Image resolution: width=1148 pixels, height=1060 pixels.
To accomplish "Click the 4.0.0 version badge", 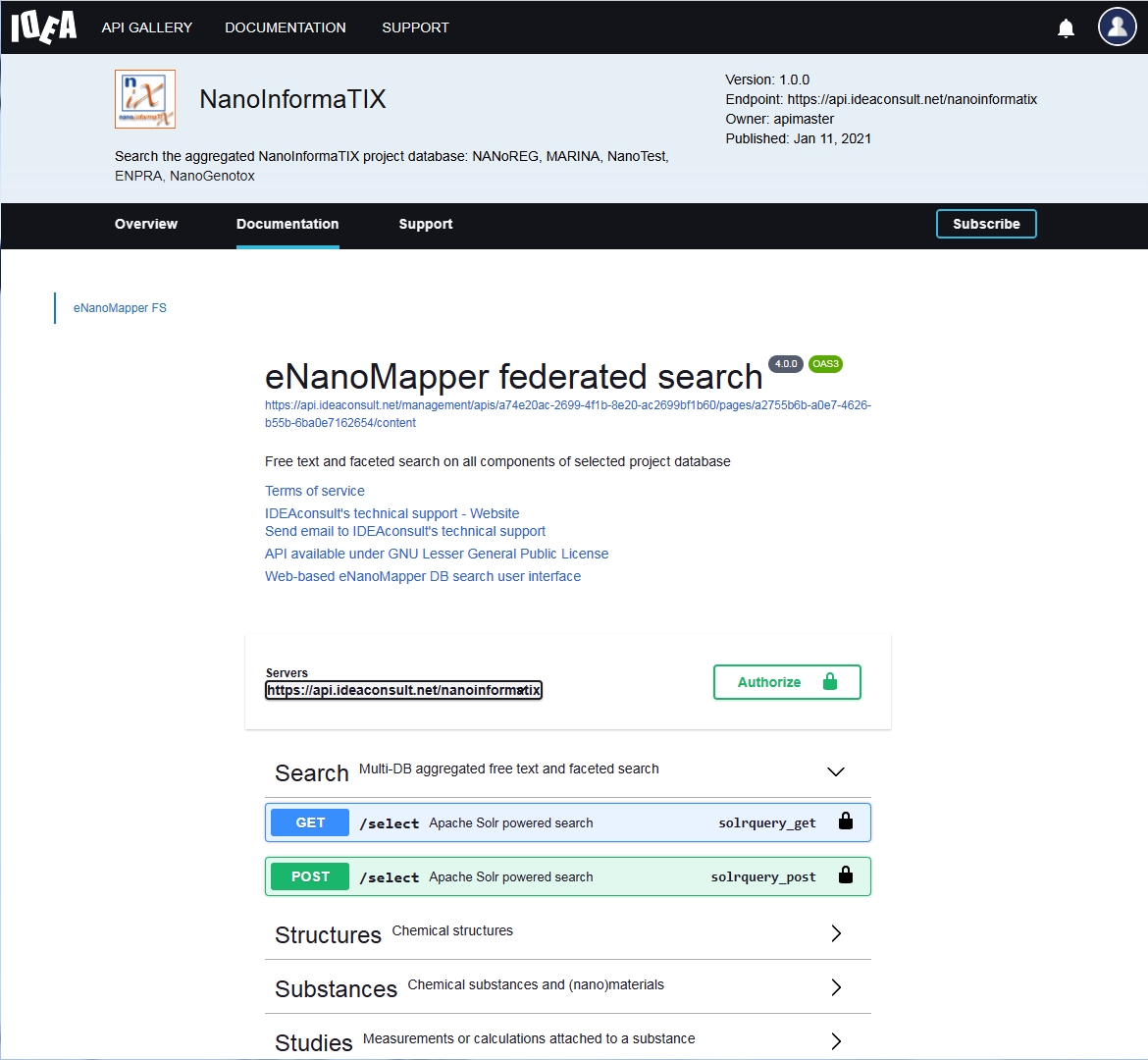I will 785,364.
